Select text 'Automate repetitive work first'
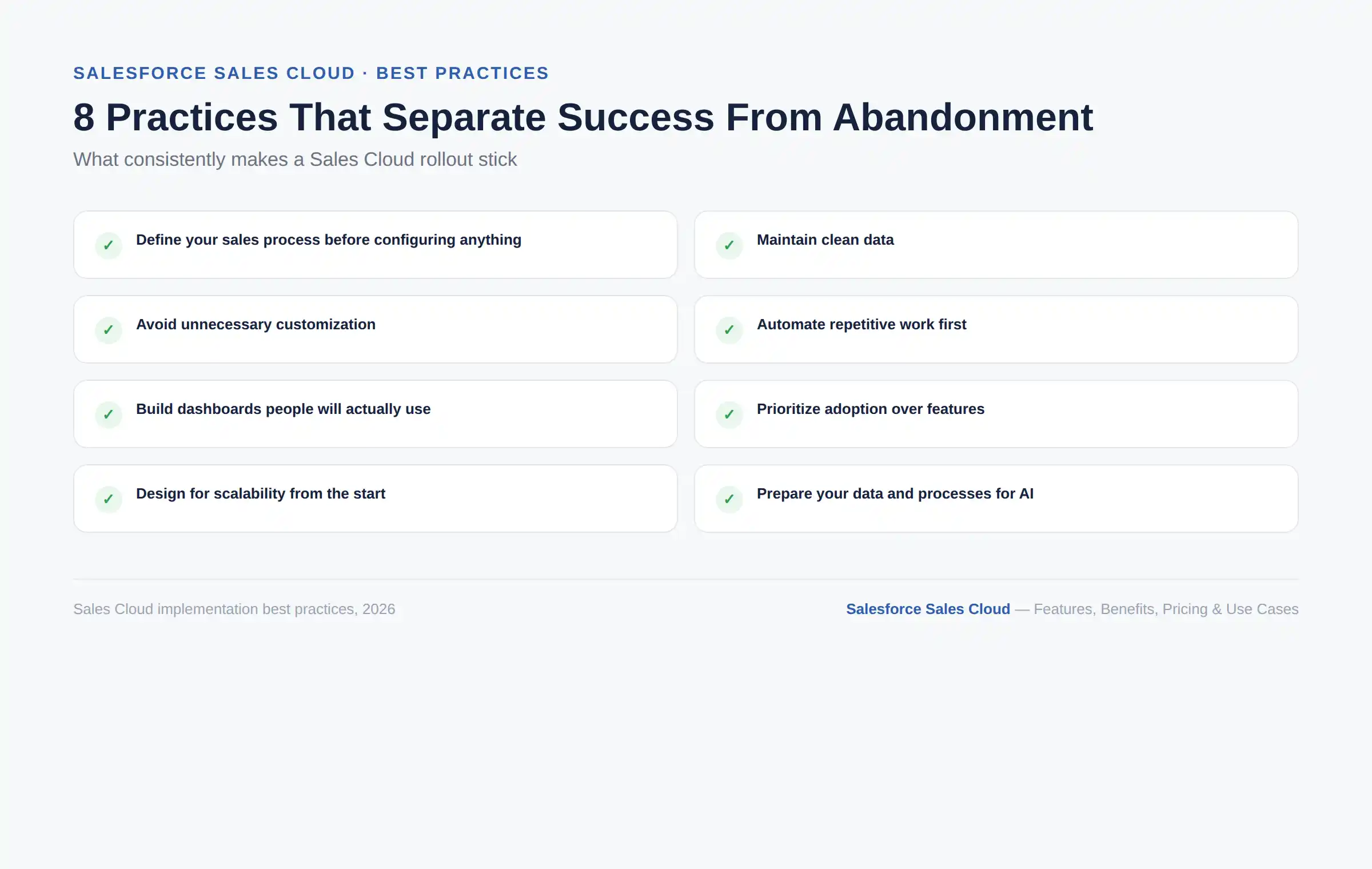This screenshot has height=869, width=1372. [862, 325]
